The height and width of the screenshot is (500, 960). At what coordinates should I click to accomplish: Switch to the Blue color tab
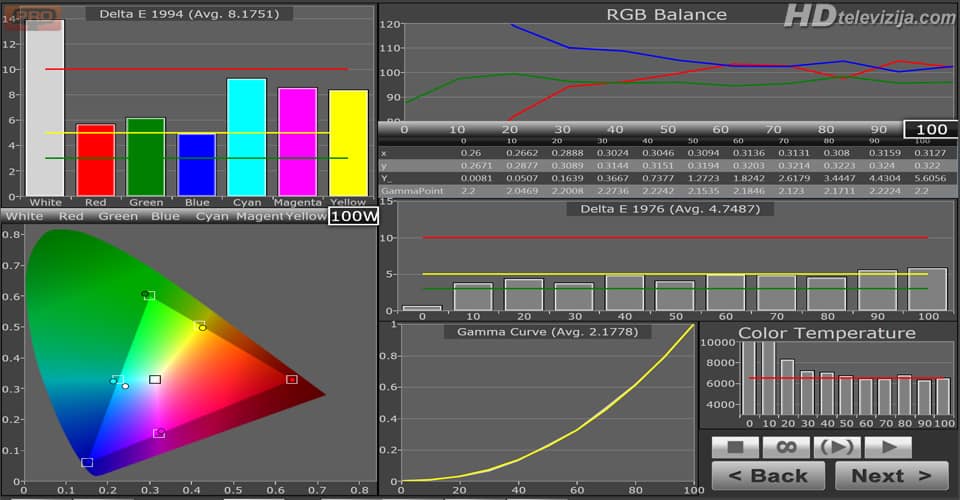(166, 216)
